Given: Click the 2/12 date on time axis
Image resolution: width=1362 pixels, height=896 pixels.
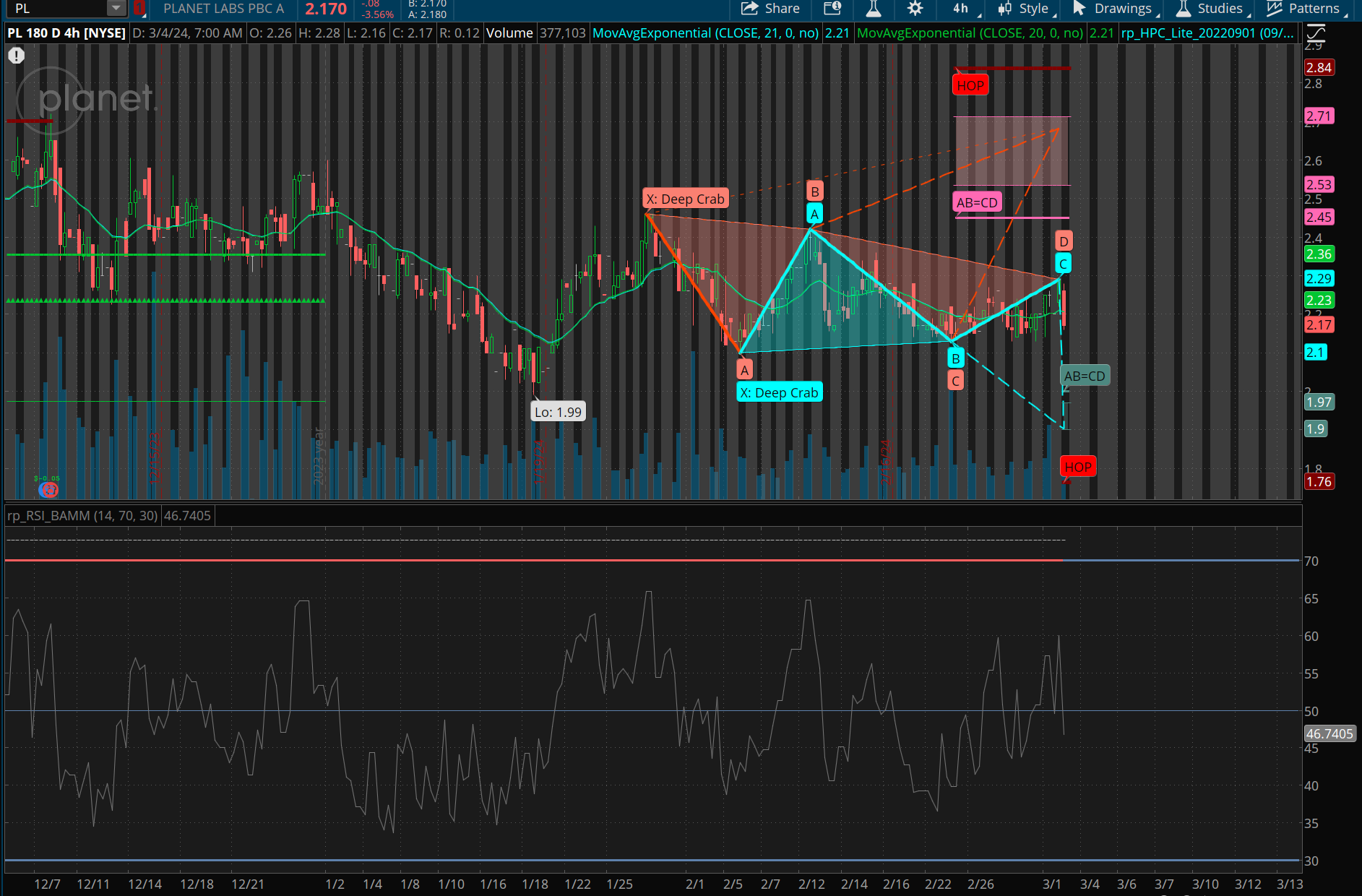Looking at the screenshot, I should click(x=811, y=884).
